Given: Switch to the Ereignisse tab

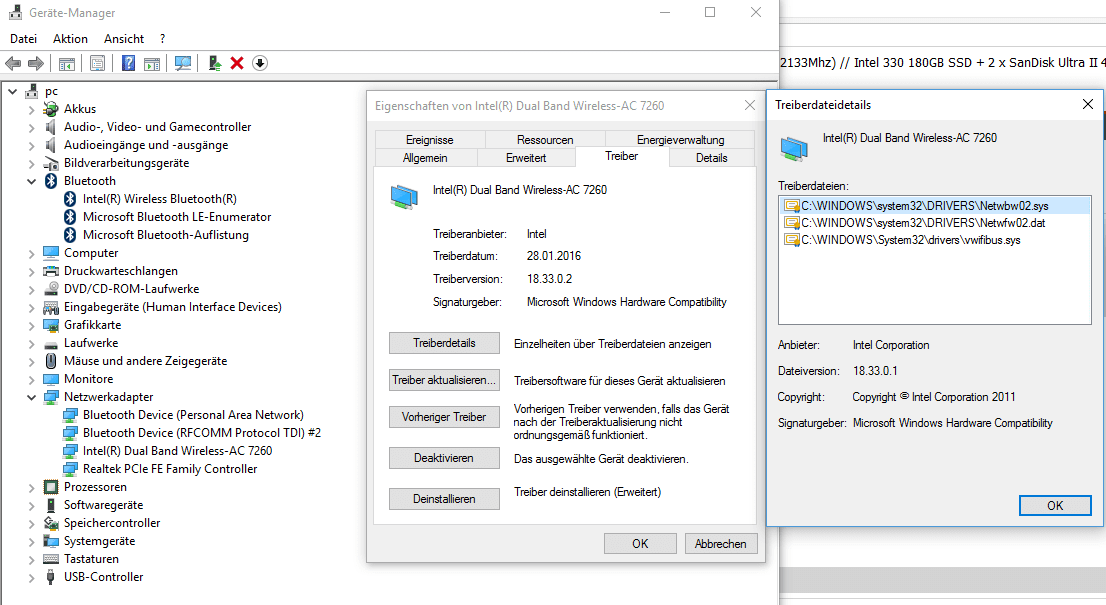Looking at the screenshot, I should pyautogui.click(x=430, y=140).
